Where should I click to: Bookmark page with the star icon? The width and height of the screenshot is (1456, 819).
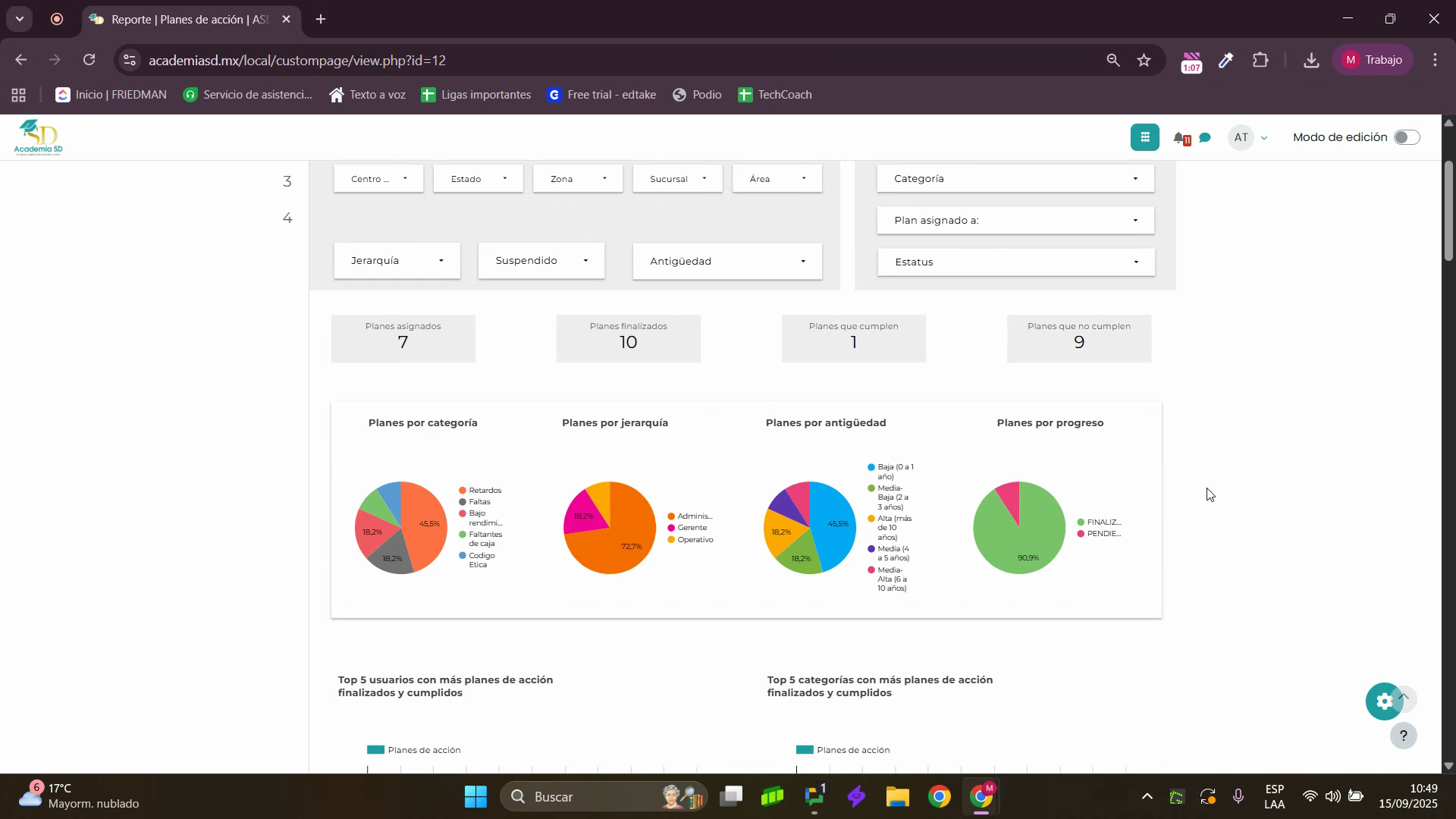coord(1144,60)
